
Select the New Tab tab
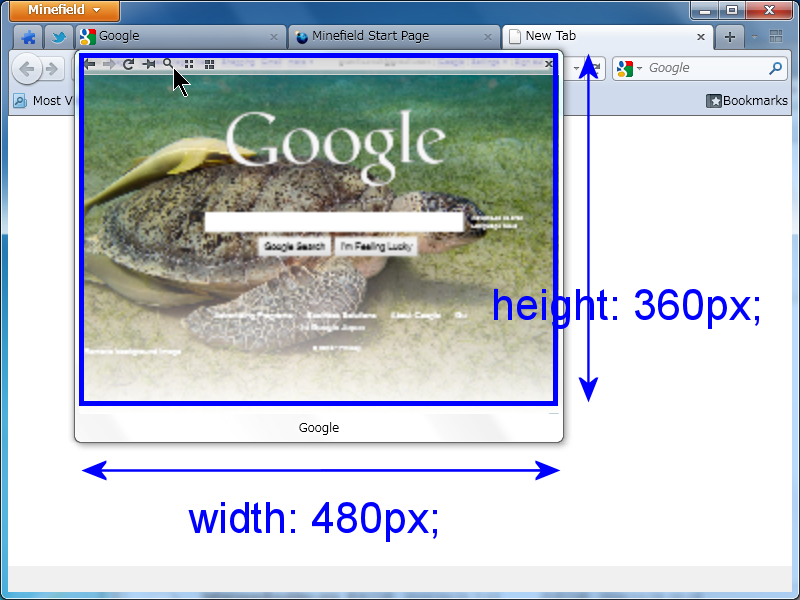[607, 36]
